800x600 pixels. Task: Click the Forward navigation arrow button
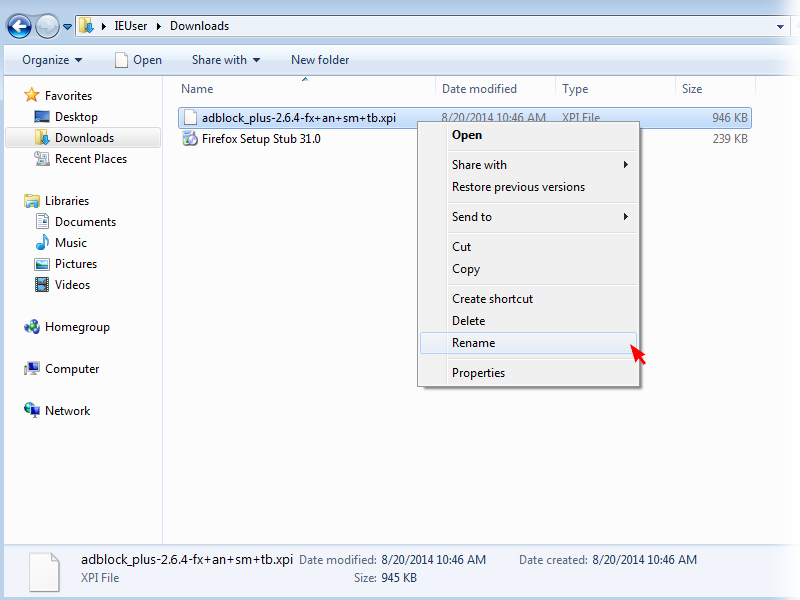tap(47, 26)
